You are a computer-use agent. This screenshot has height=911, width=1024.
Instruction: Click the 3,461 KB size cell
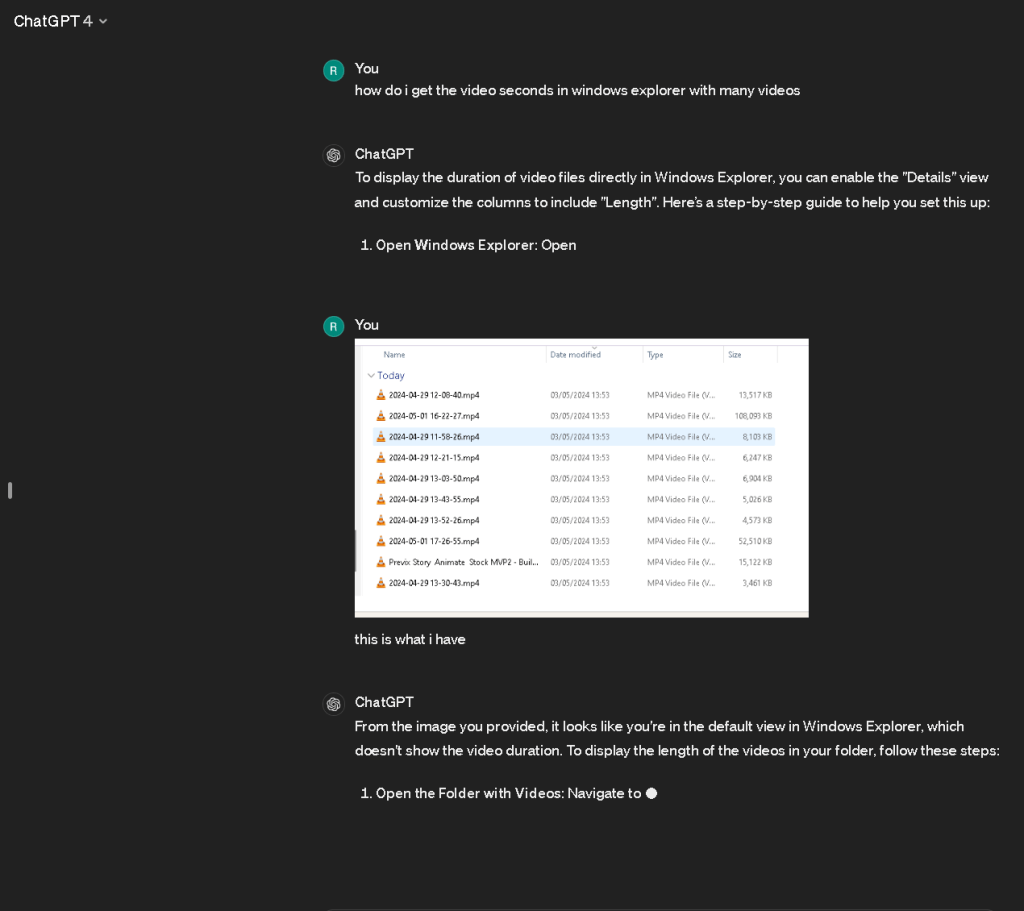coord(757,583)
